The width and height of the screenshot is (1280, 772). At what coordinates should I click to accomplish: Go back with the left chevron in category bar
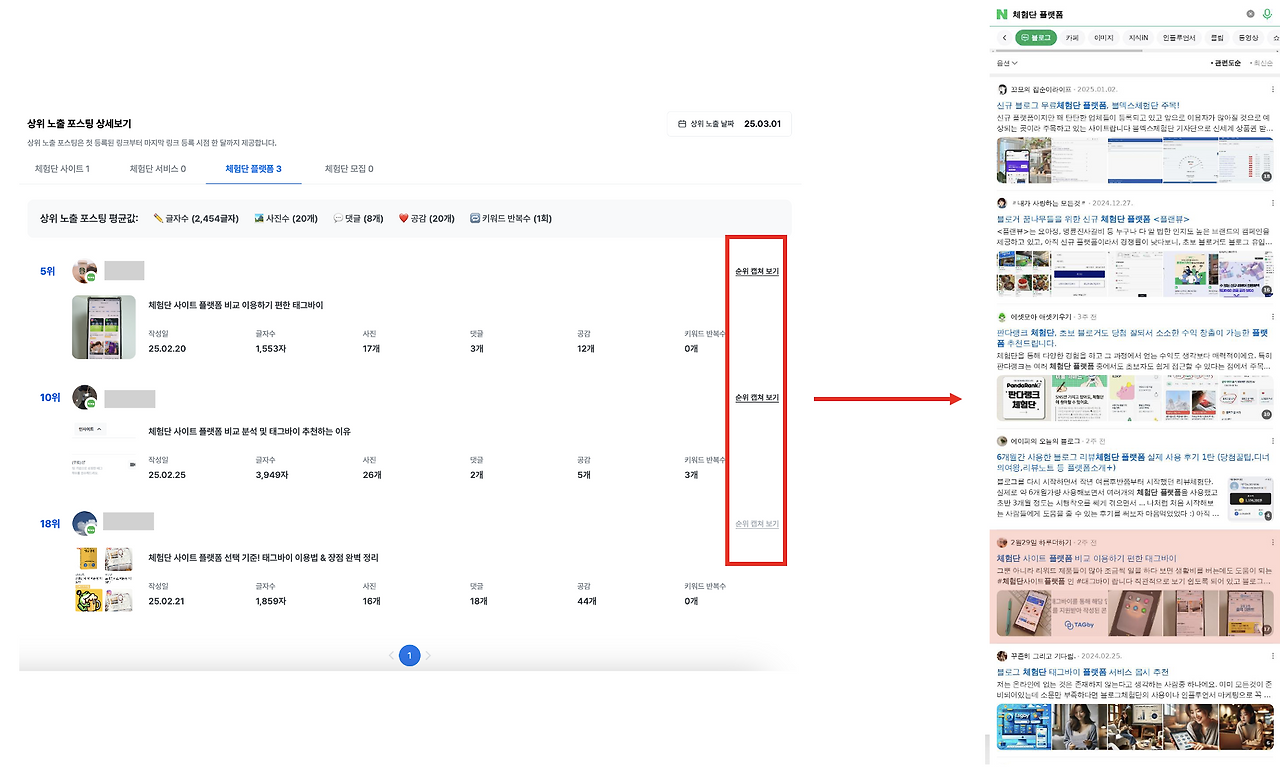point(1004,38)
